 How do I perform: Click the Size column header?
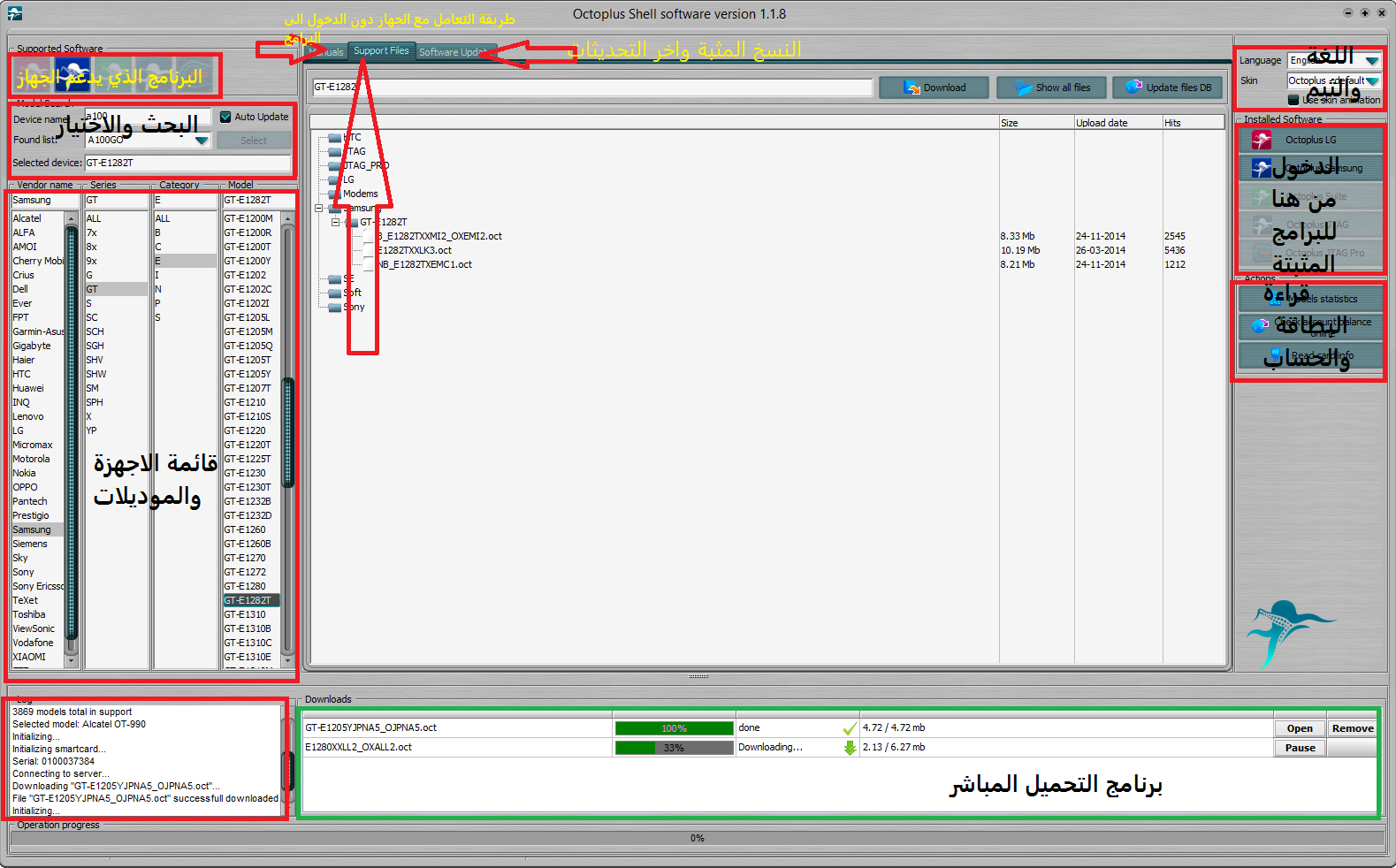[1036, 123]
